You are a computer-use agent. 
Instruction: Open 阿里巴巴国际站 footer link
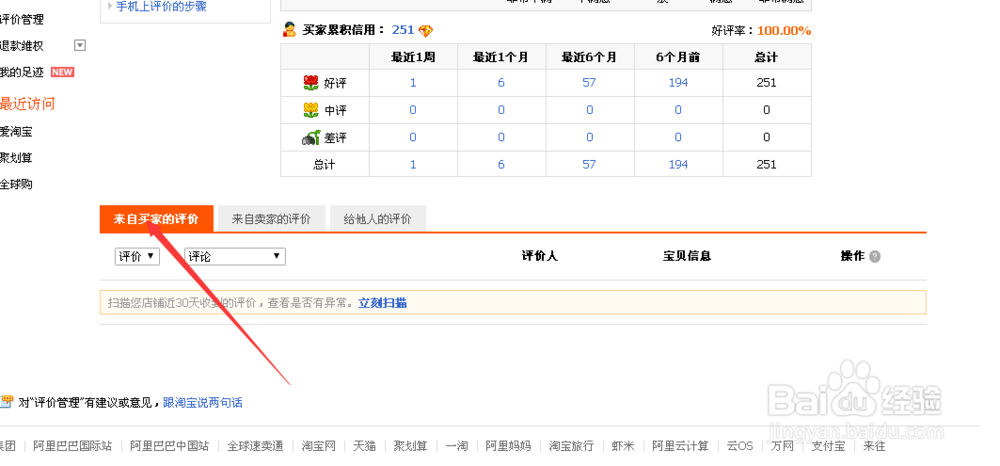click(72, 446)
